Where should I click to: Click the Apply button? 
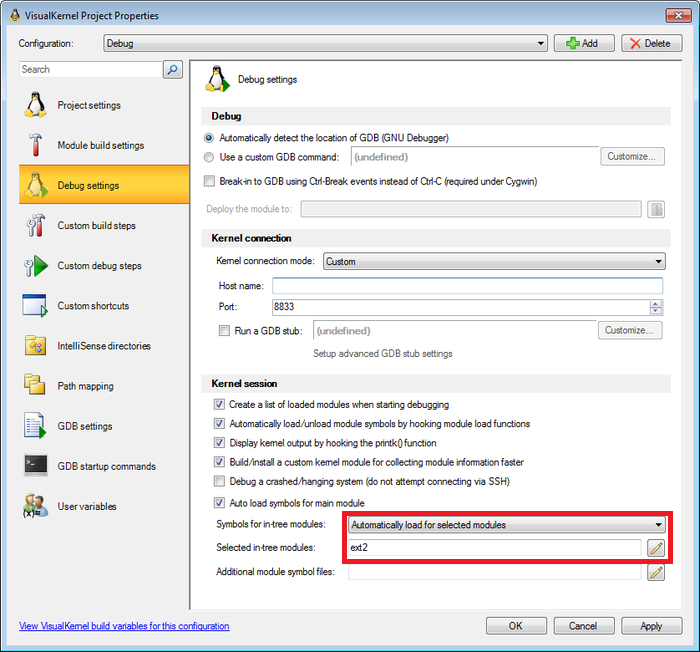651,626
